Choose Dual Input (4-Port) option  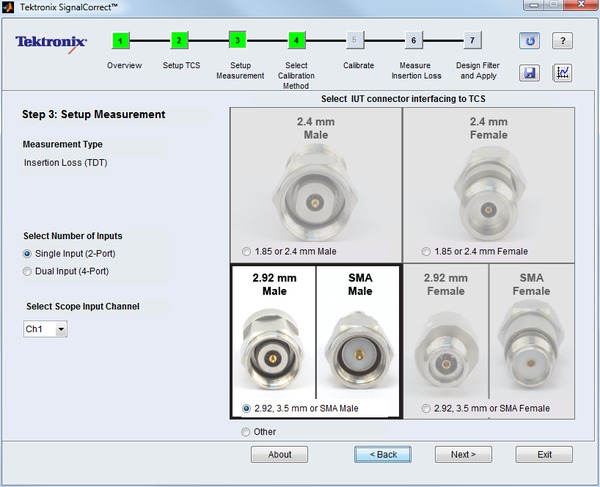pos(28,271)
